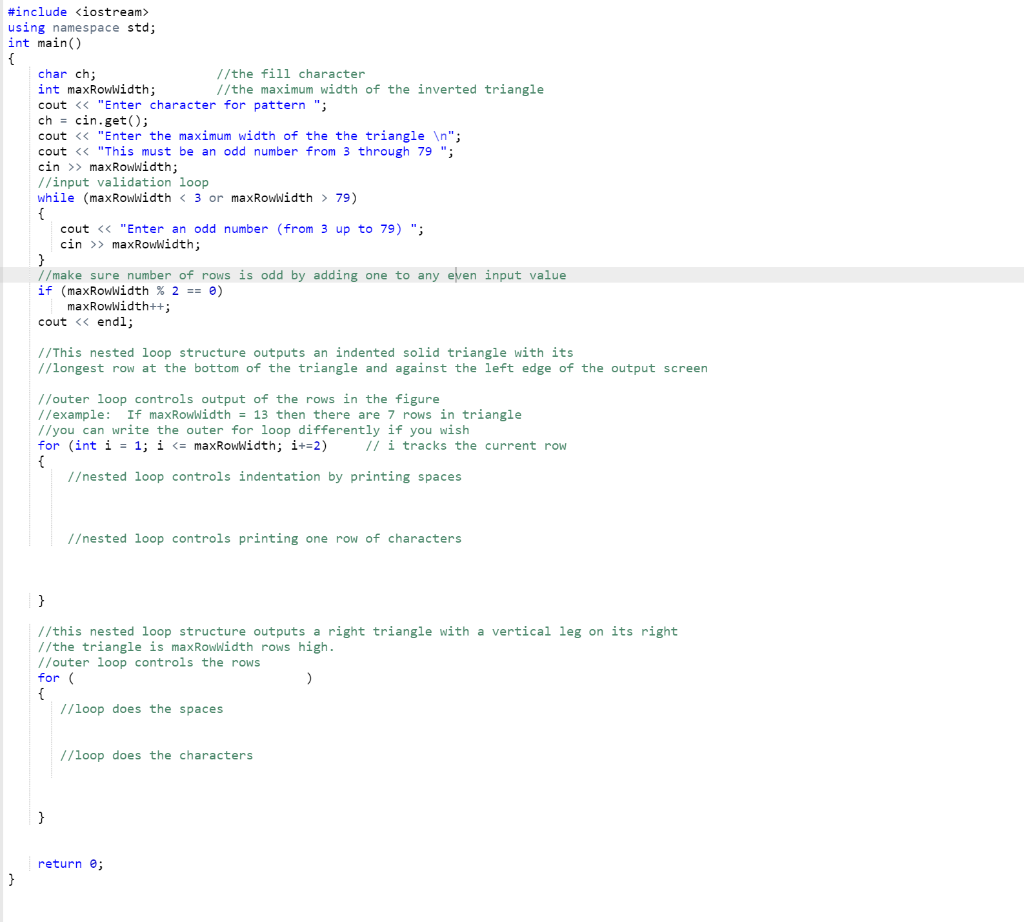
Task: Click '//nested loop controls indentation' comment
Action: tap(264, 477)
